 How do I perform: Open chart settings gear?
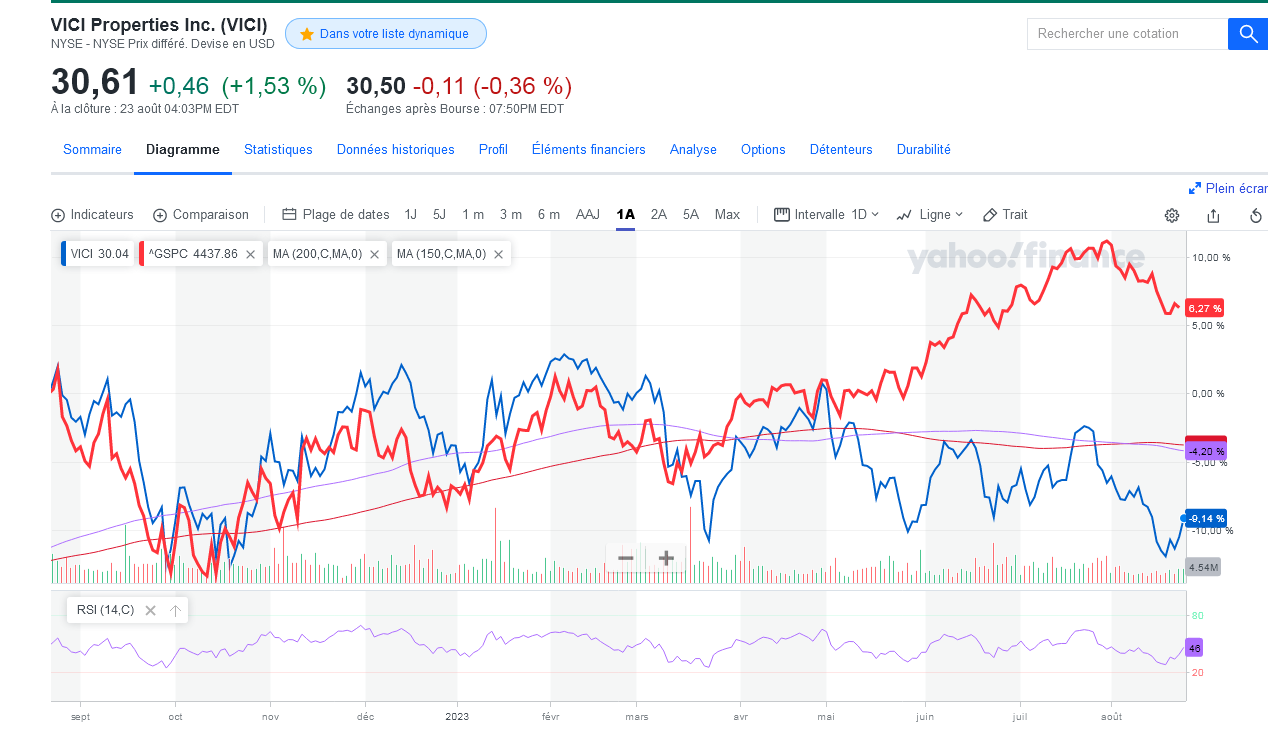tap(1172, 215)
